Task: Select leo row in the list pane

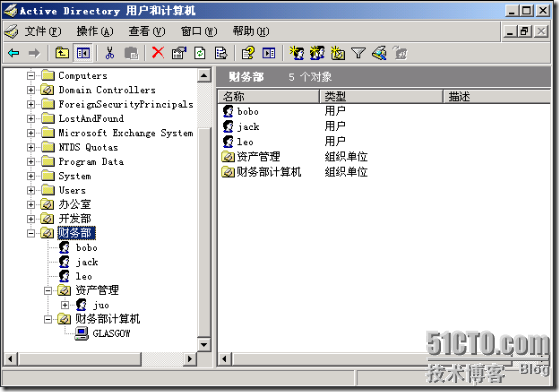Action: 245,141
